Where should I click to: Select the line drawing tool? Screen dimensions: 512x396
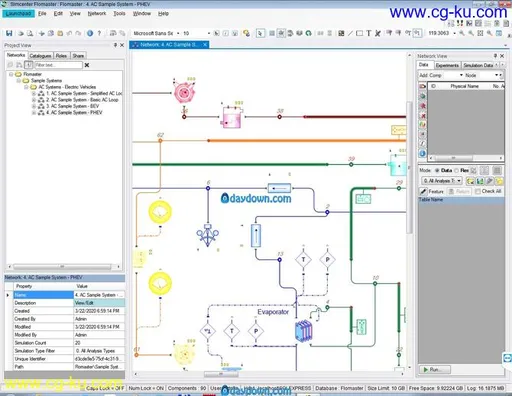350,33
